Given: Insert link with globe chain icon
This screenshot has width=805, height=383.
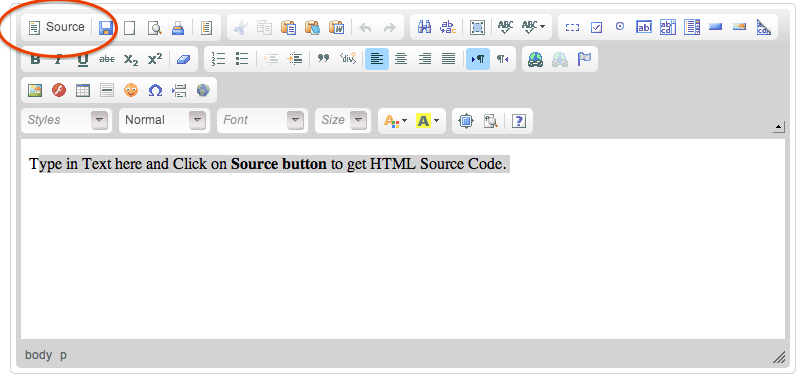Looking at the screenshot, I should [x=535, y=60].
